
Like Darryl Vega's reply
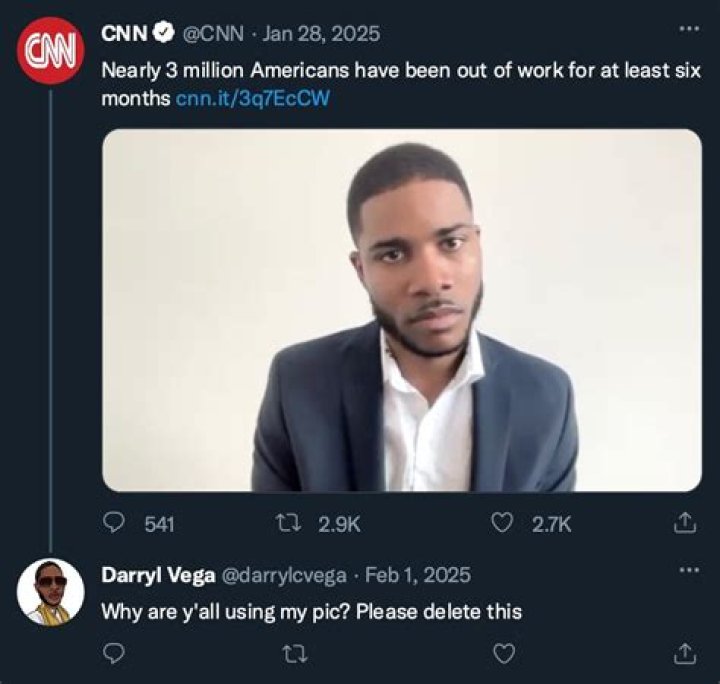[x=505, y=653]
